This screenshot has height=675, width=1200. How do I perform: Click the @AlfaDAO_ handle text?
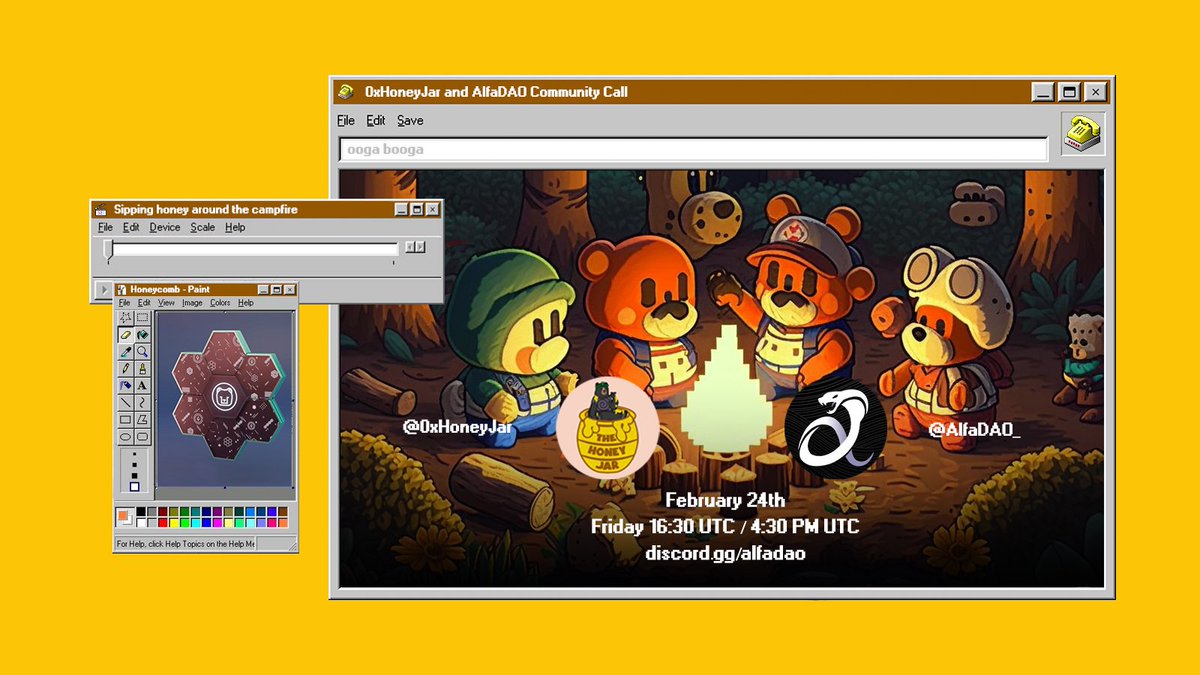(x=974, y=429)
